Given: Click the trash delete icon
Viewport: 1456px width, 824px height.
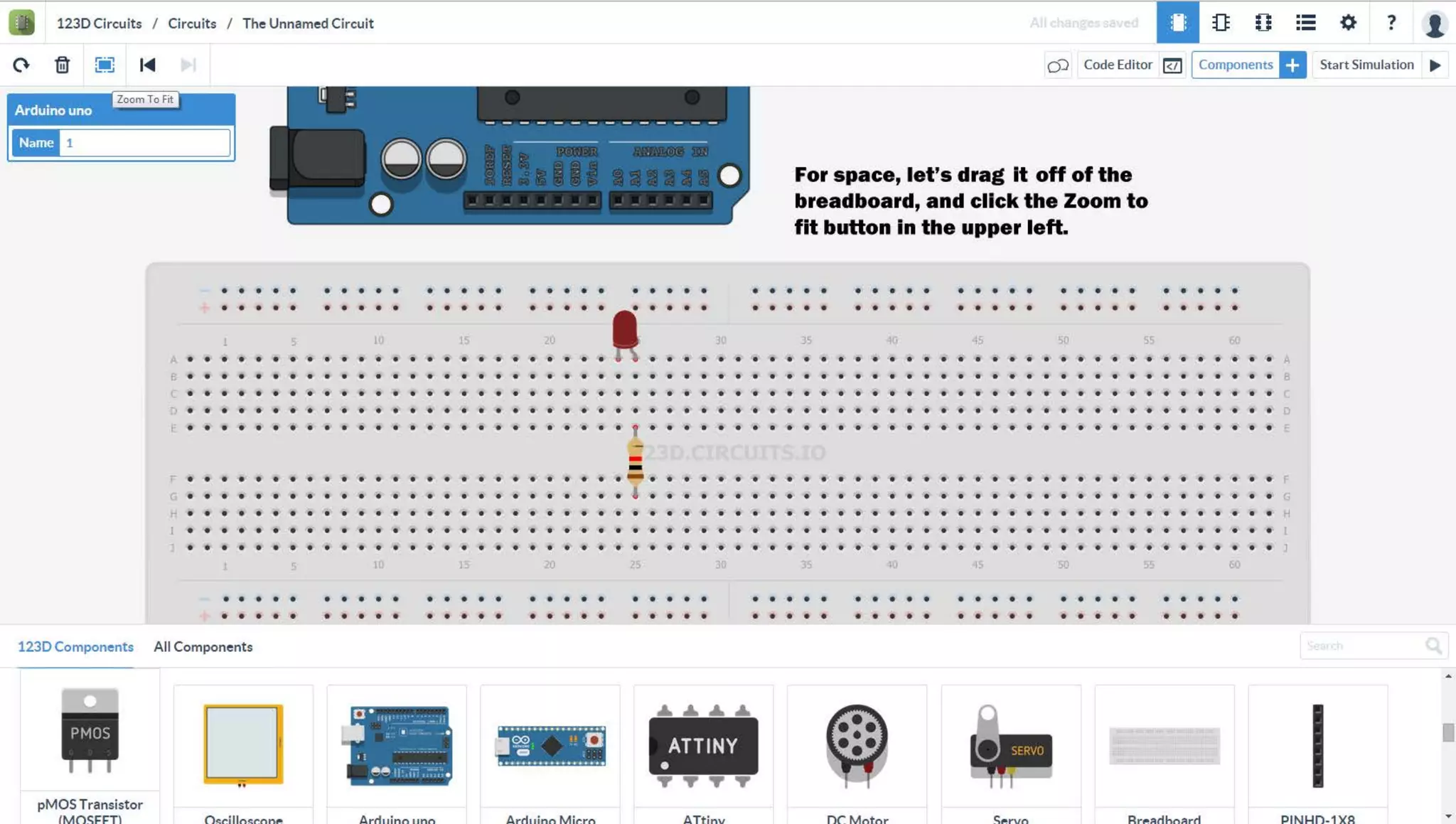Looking at the screenshot, I should 63,65.
